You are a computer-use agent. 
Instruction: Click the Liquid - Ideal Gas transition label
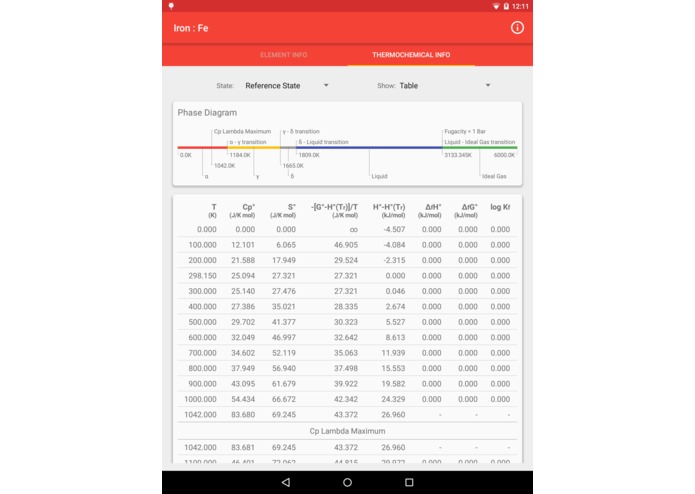click(x=480, y=142)
